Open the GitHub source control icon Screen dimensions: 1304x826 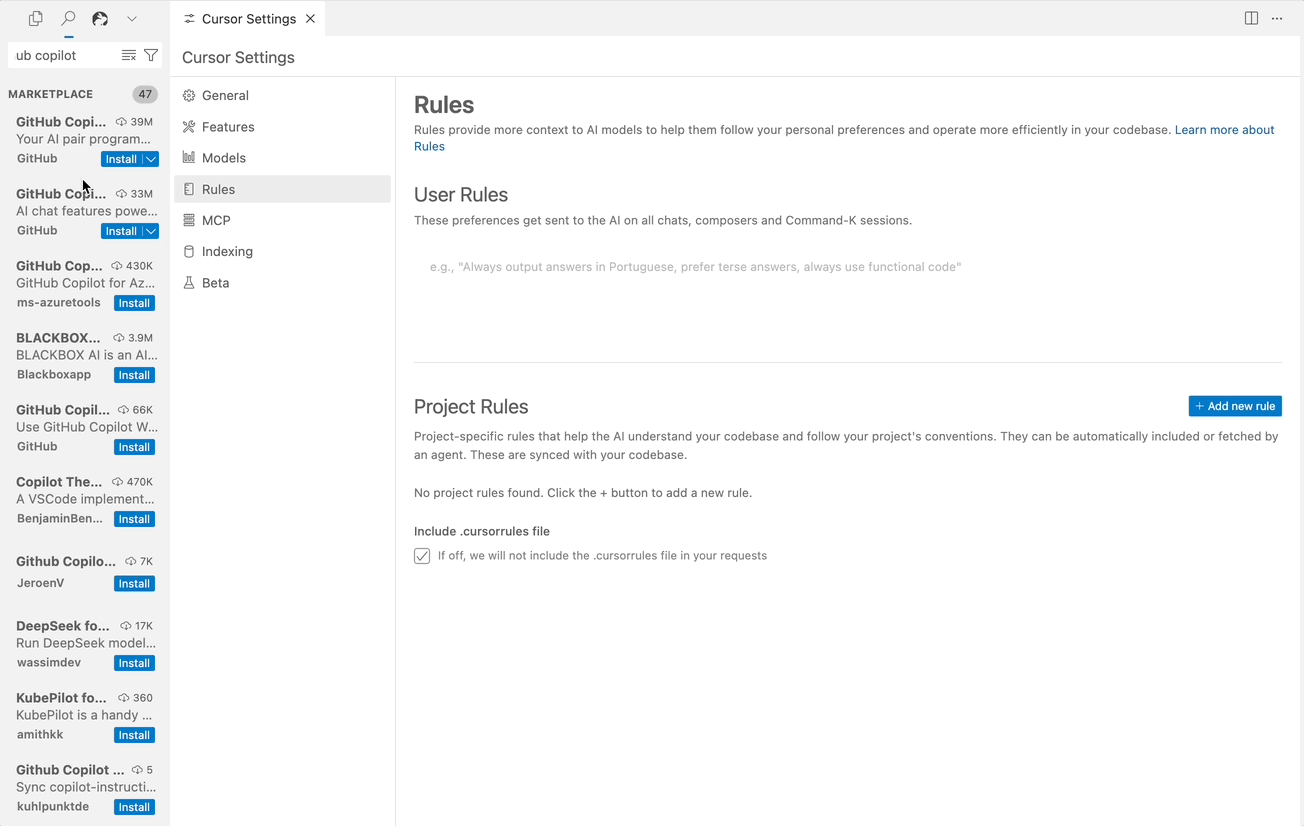pos(100,18)
